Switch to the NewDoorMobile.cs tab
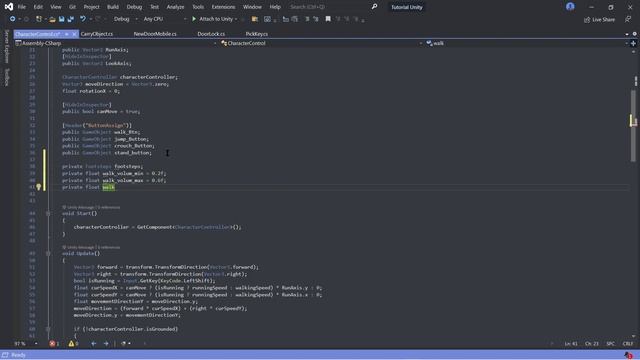This screenshot has height=360, width=640. [155, 34]
